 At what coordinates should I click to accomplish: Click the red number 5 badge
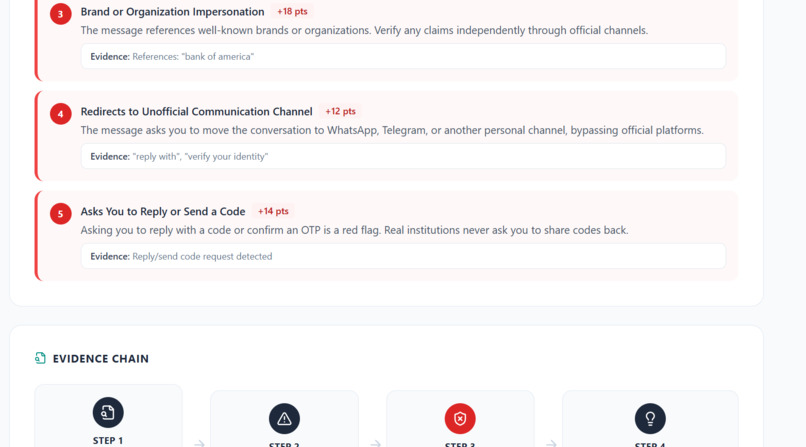click(x=61, y=213)
